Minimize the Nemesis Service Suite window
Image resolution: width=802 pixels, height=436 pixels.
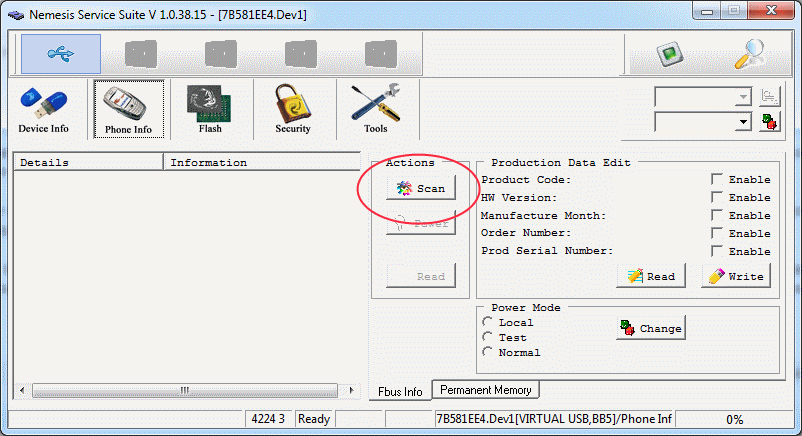coord(707,11)
